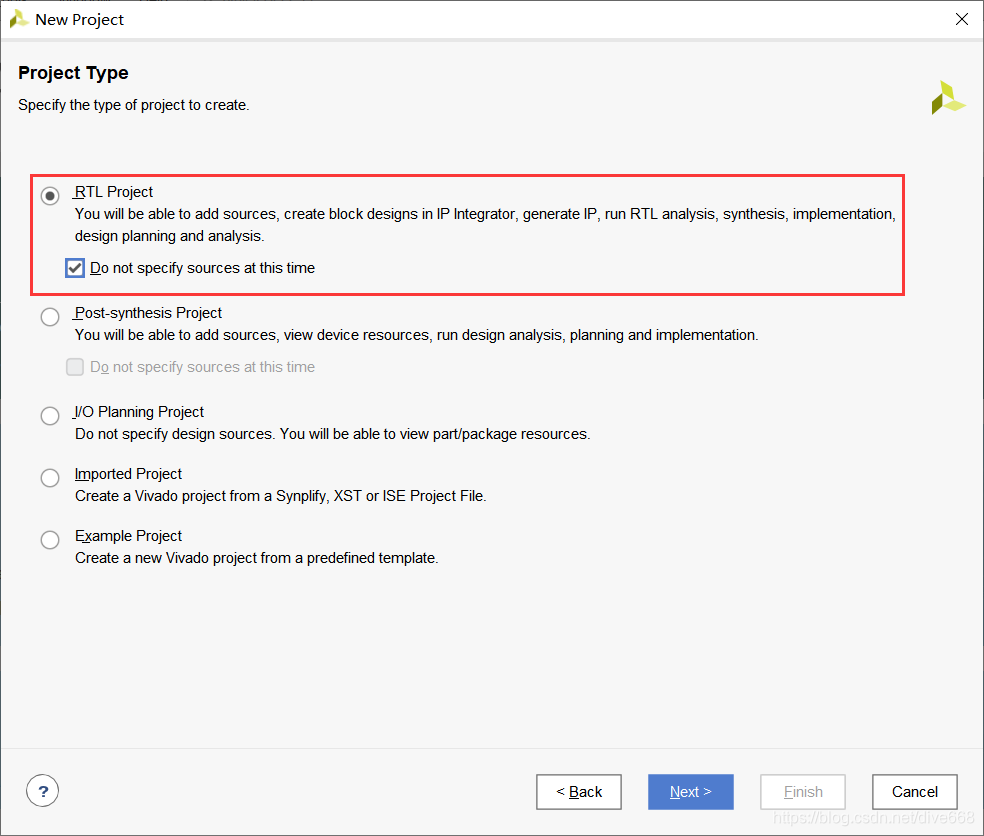
Task: Select the Post-synthesis Project radio button
Action: (x=50, y=317)
